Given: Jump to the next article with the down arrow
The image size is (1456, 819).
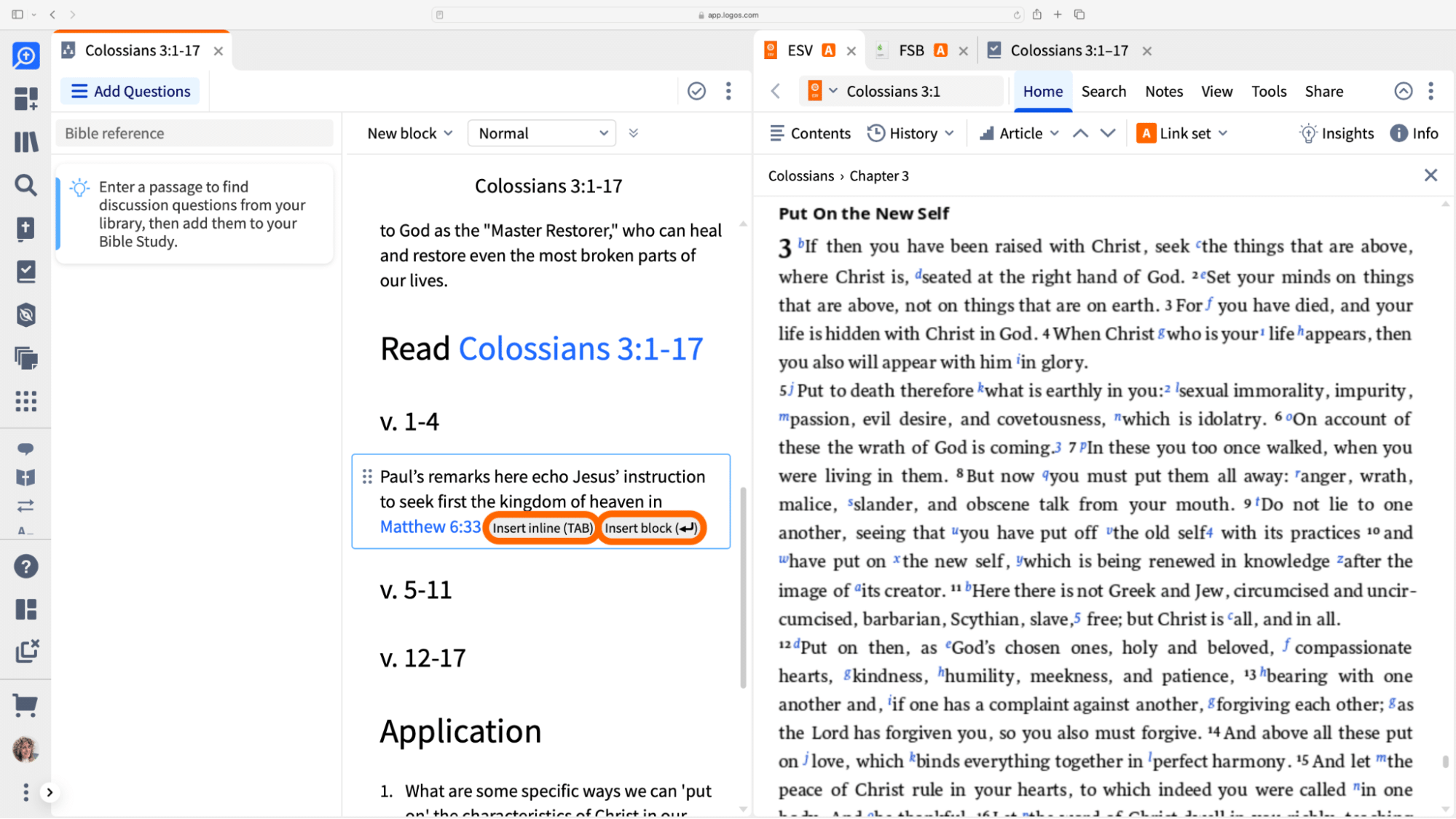Looking at the screenshot, I should [x=1108, y=133].
